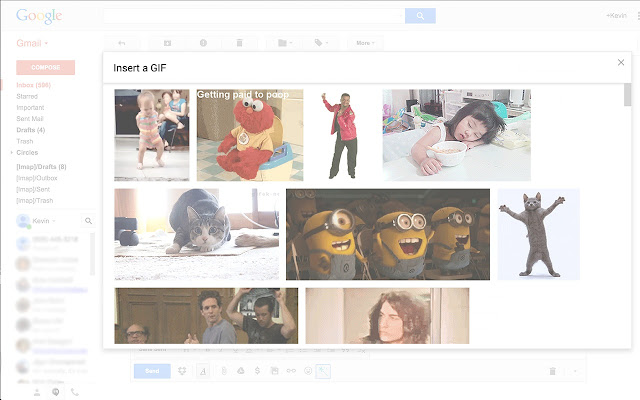Open Drafts (4) folder
Screen dimensions: 640x400
coord(31,130)
